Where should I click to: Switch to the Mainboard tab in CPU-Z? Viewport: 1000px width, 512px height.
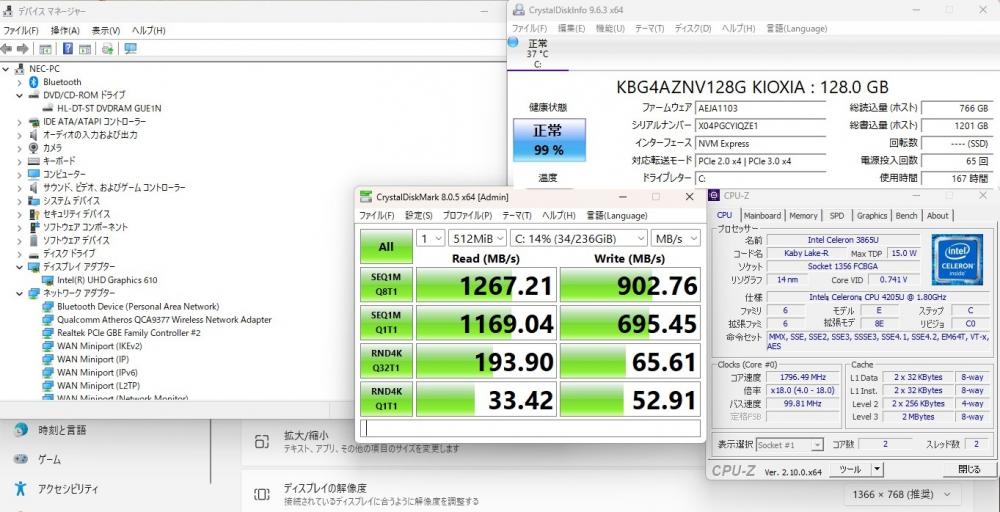[x=763, y=216]
